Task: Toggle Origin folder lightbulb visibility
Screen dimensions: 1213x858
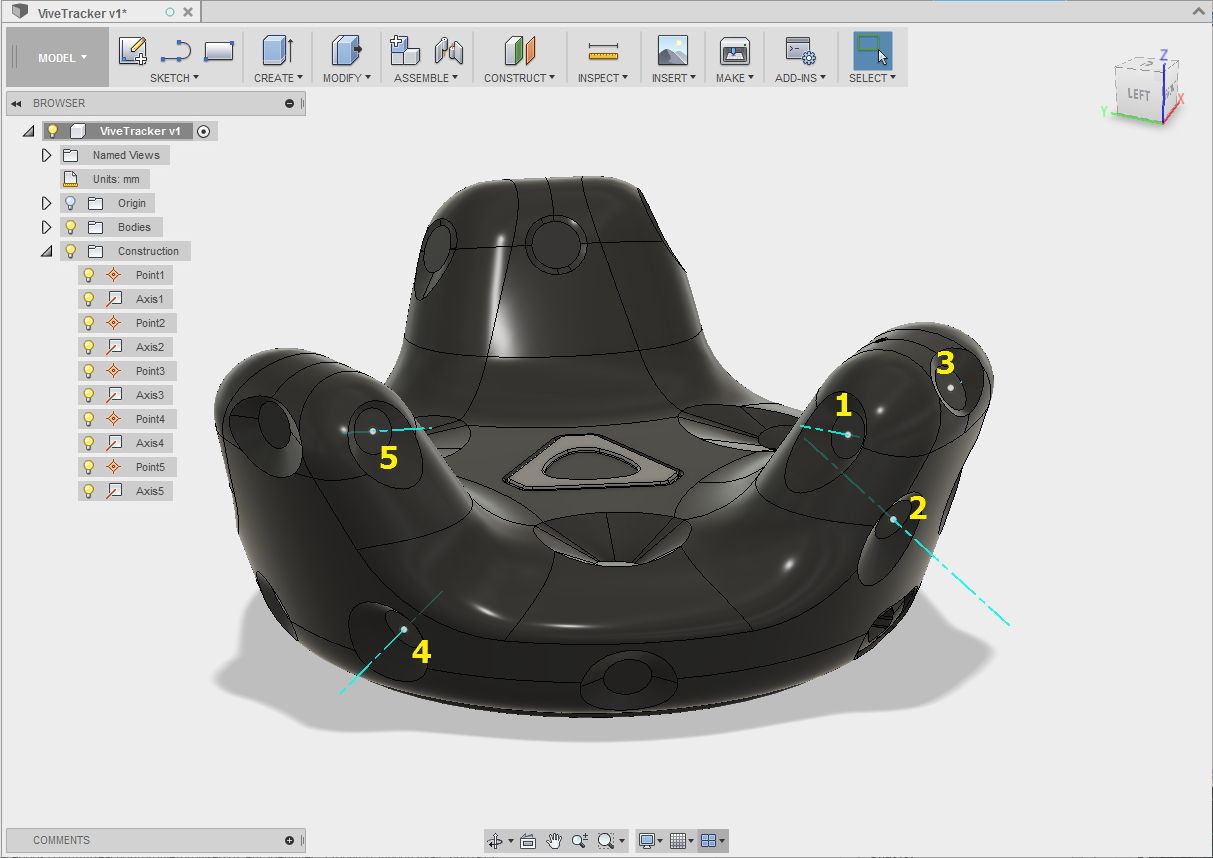Action: click(70, 203)
